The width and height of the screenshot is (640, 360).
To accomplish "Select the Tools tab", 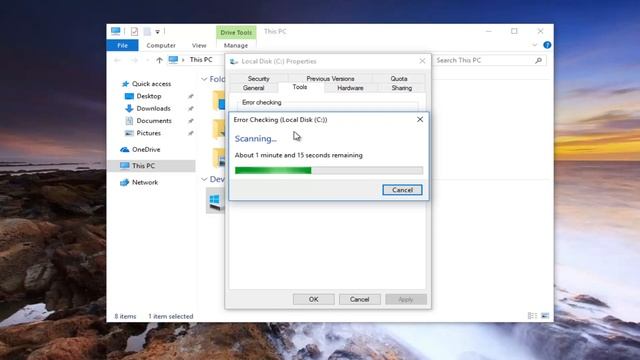I will [300, 87].
